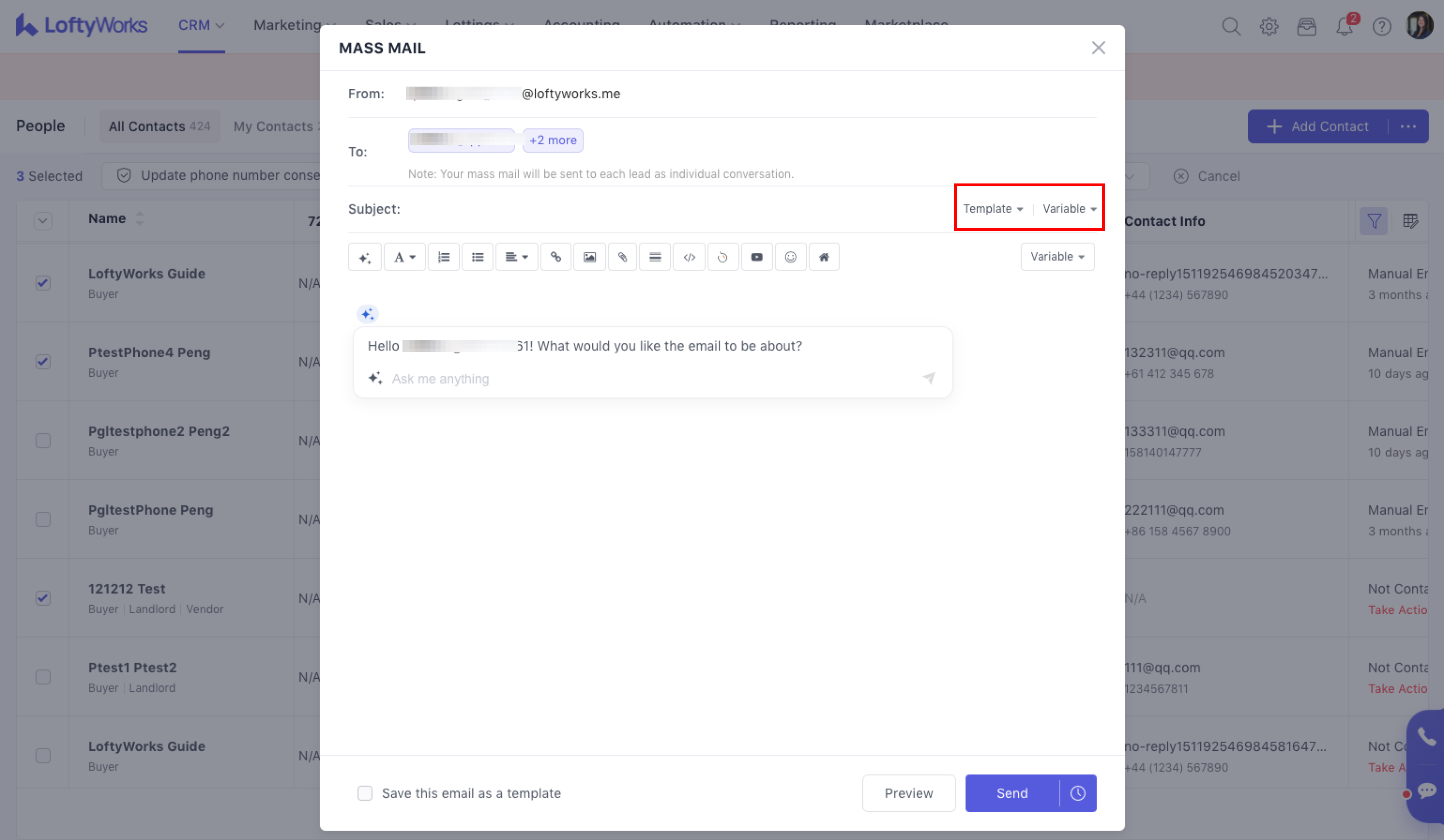Insert an image using the picture icon
1444x840 pixels.
coord(589,257)
